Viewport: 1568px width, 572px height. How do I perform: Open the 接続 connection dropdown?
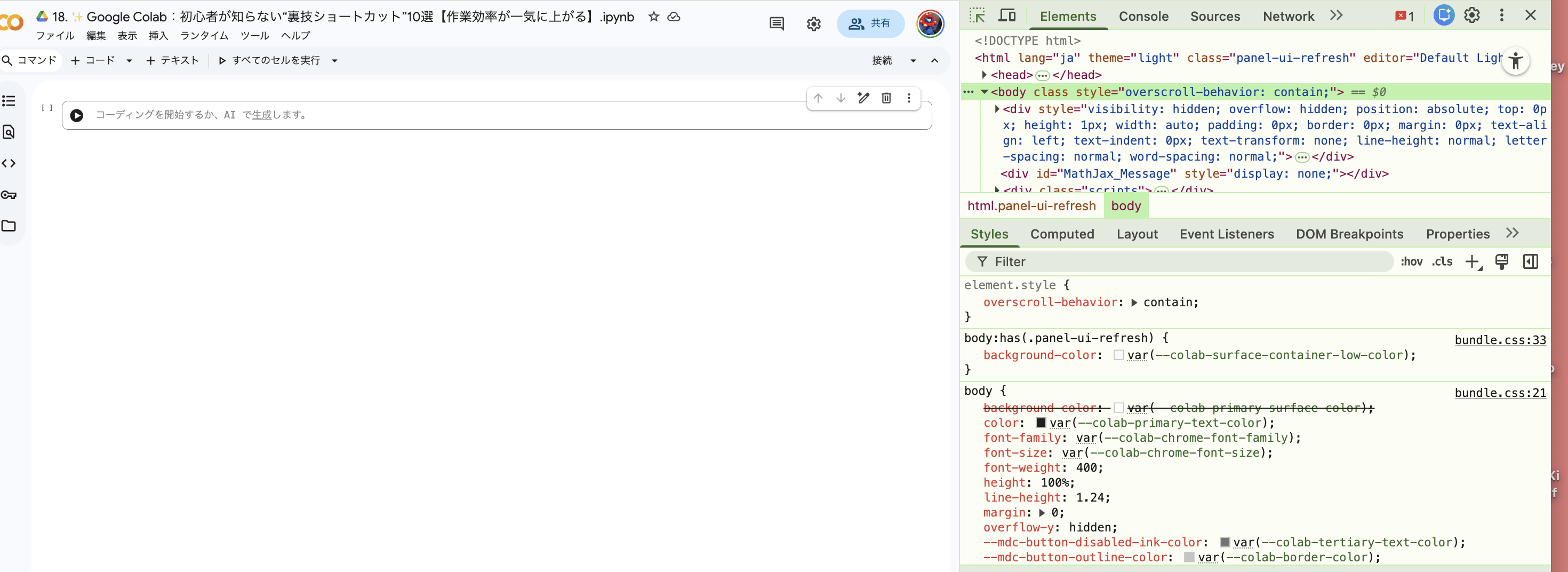tap(913, 60)
